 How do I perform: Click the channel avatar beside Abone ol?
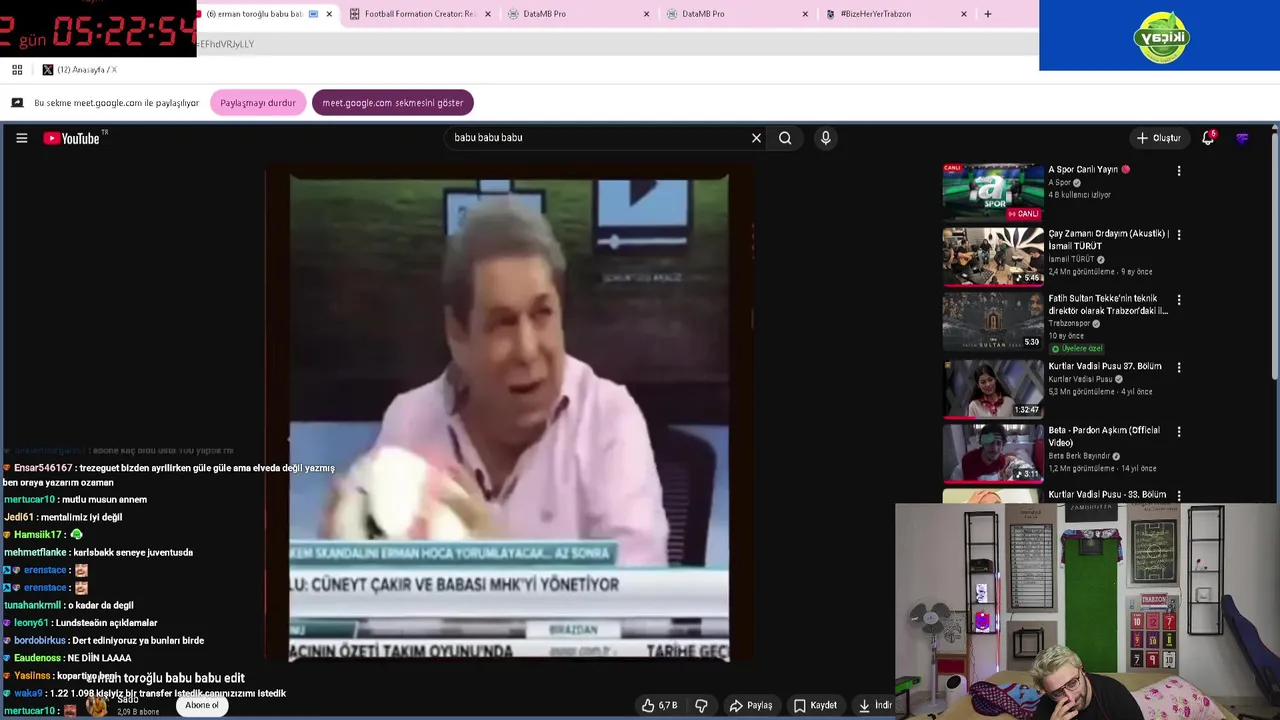tap(97, 706)
